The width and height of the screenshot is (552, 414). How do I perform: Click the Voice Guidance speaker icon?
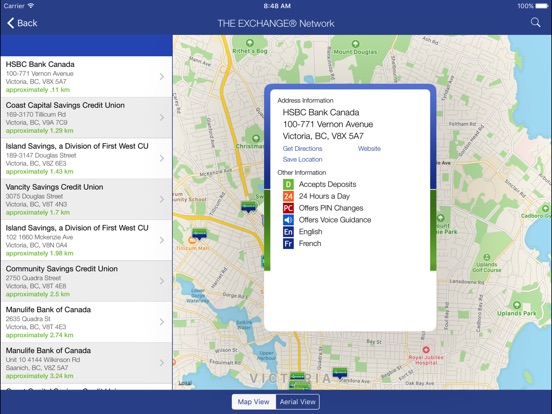288,220
